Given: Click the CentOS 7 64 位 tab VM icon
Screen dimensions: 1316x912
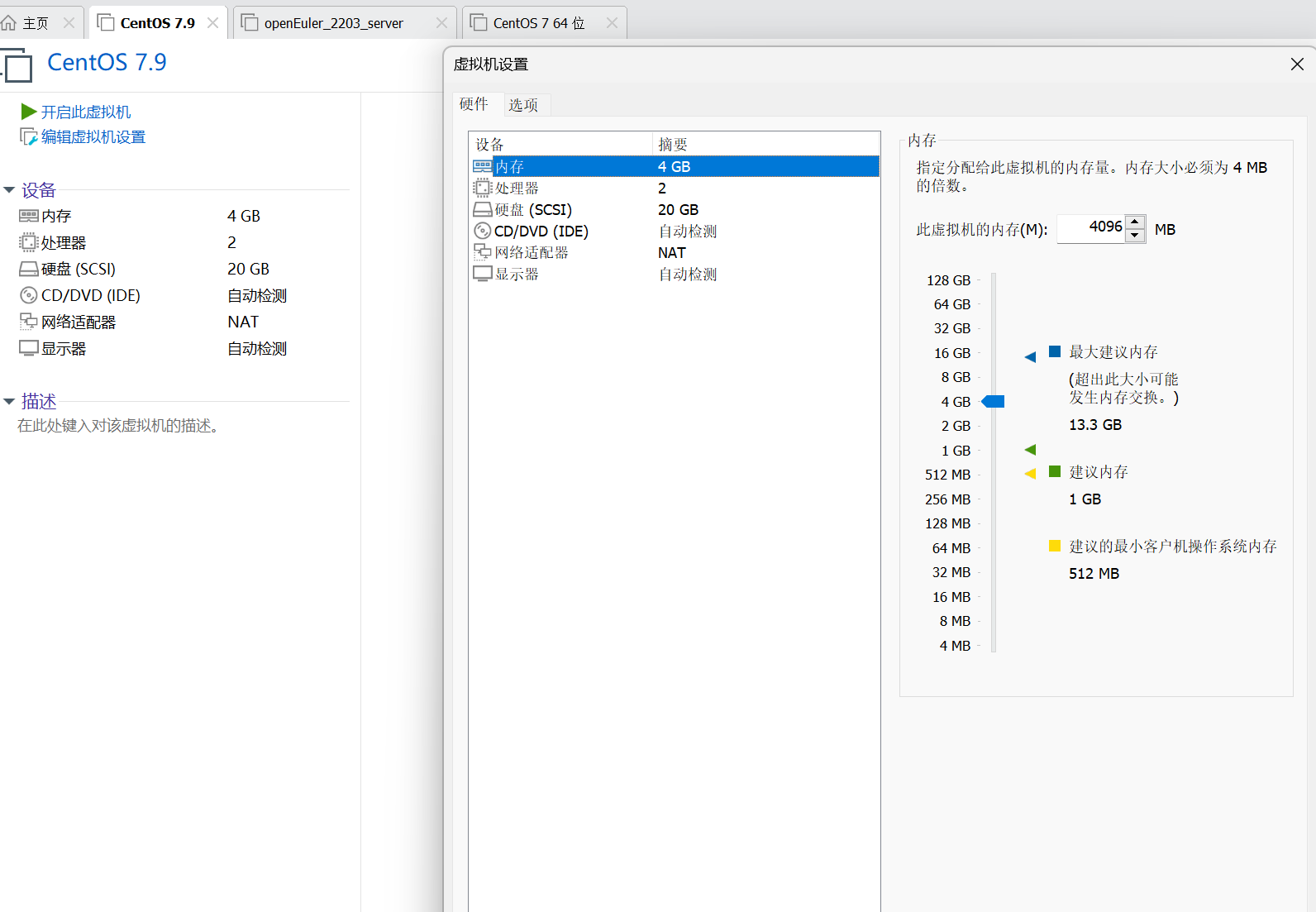Looking at the screenshot, I should [479, 22].
